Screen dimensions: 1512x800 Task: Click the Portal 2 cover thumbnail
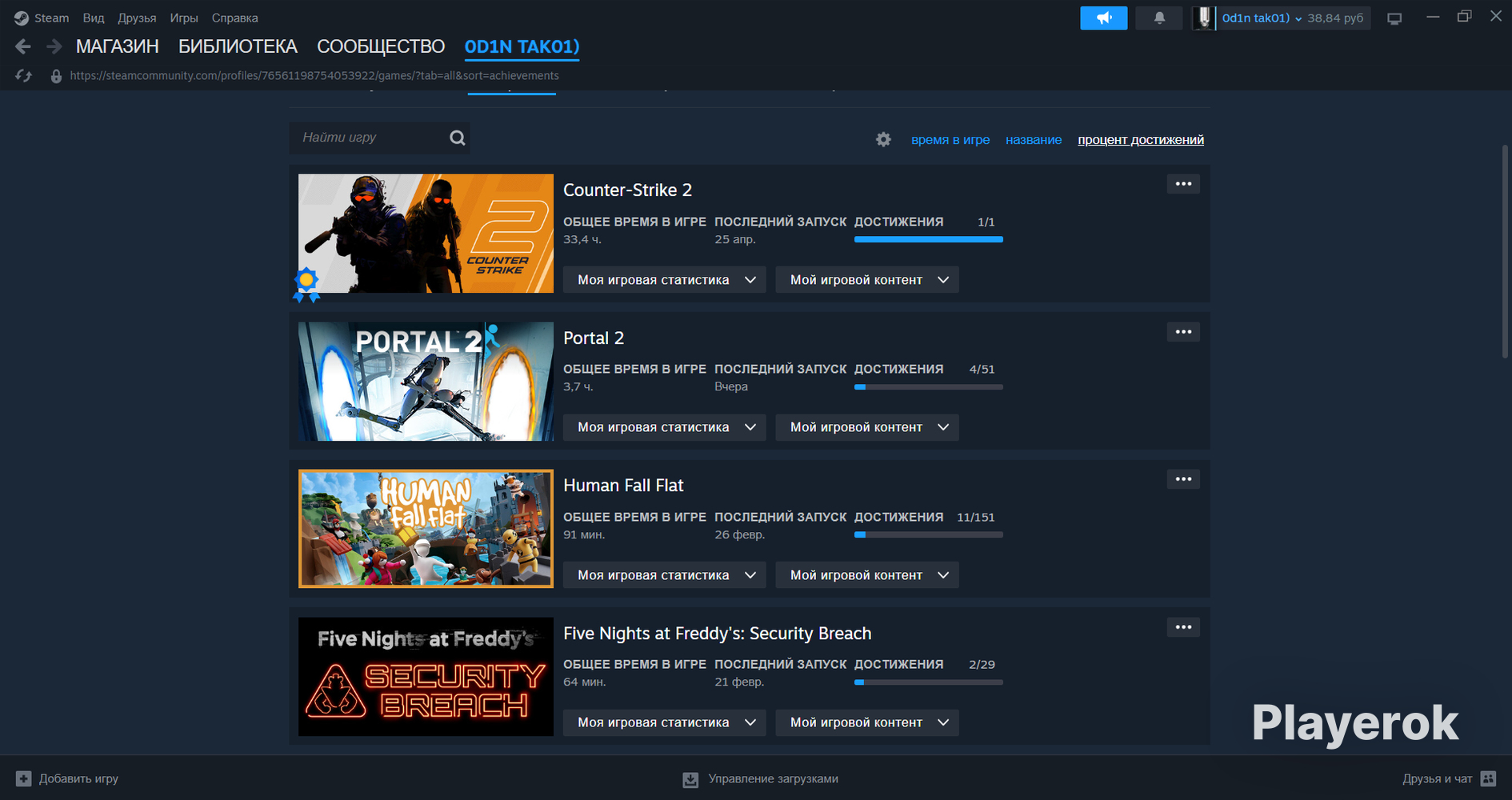coord(426,382)
